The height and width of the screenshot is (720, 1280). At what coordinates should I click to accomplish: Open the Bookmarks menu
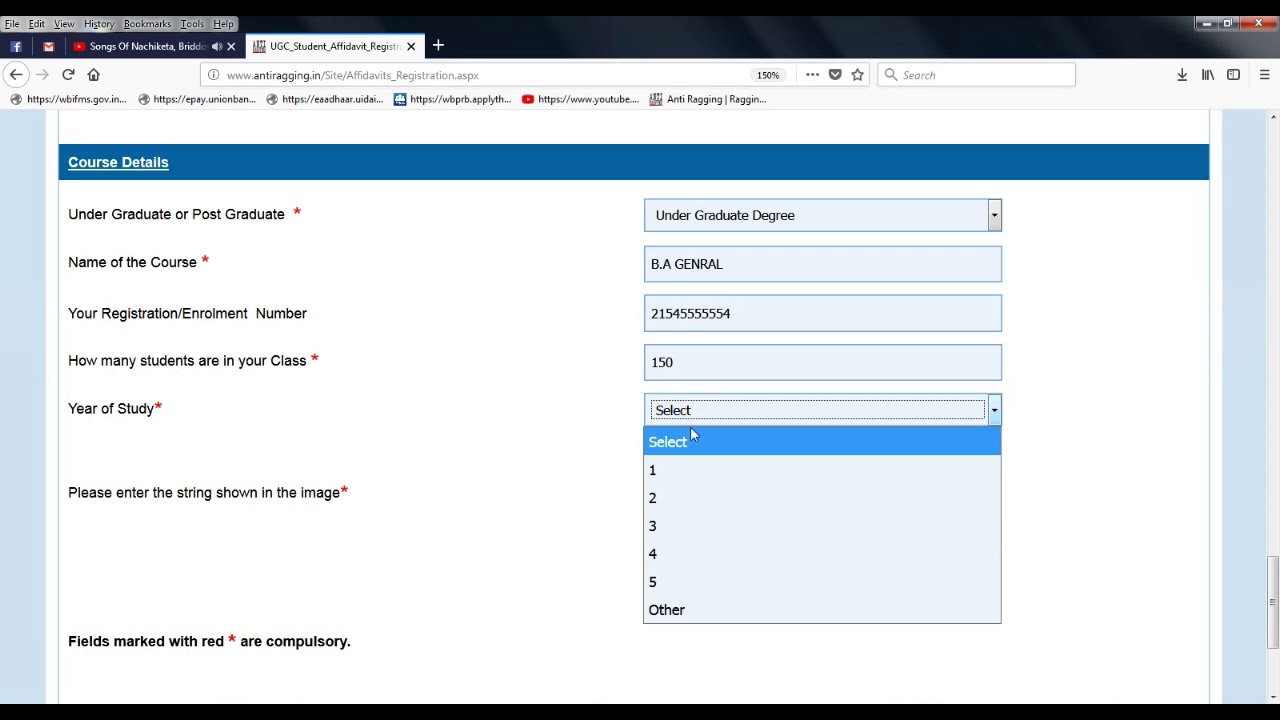coord(147,24)
